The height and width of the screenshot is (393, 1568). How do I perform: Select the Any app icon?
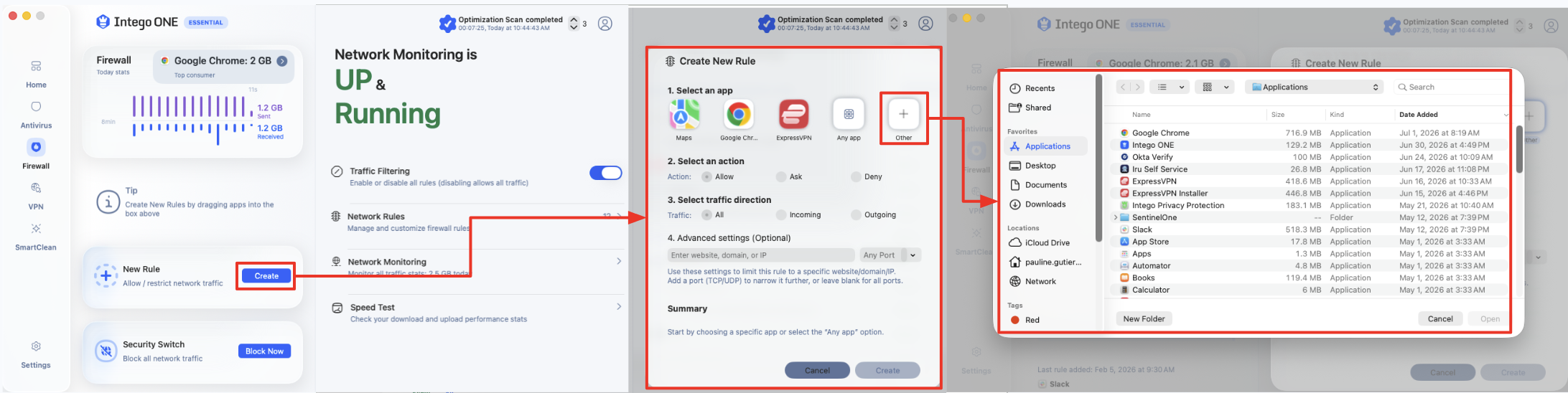(849, 114)
